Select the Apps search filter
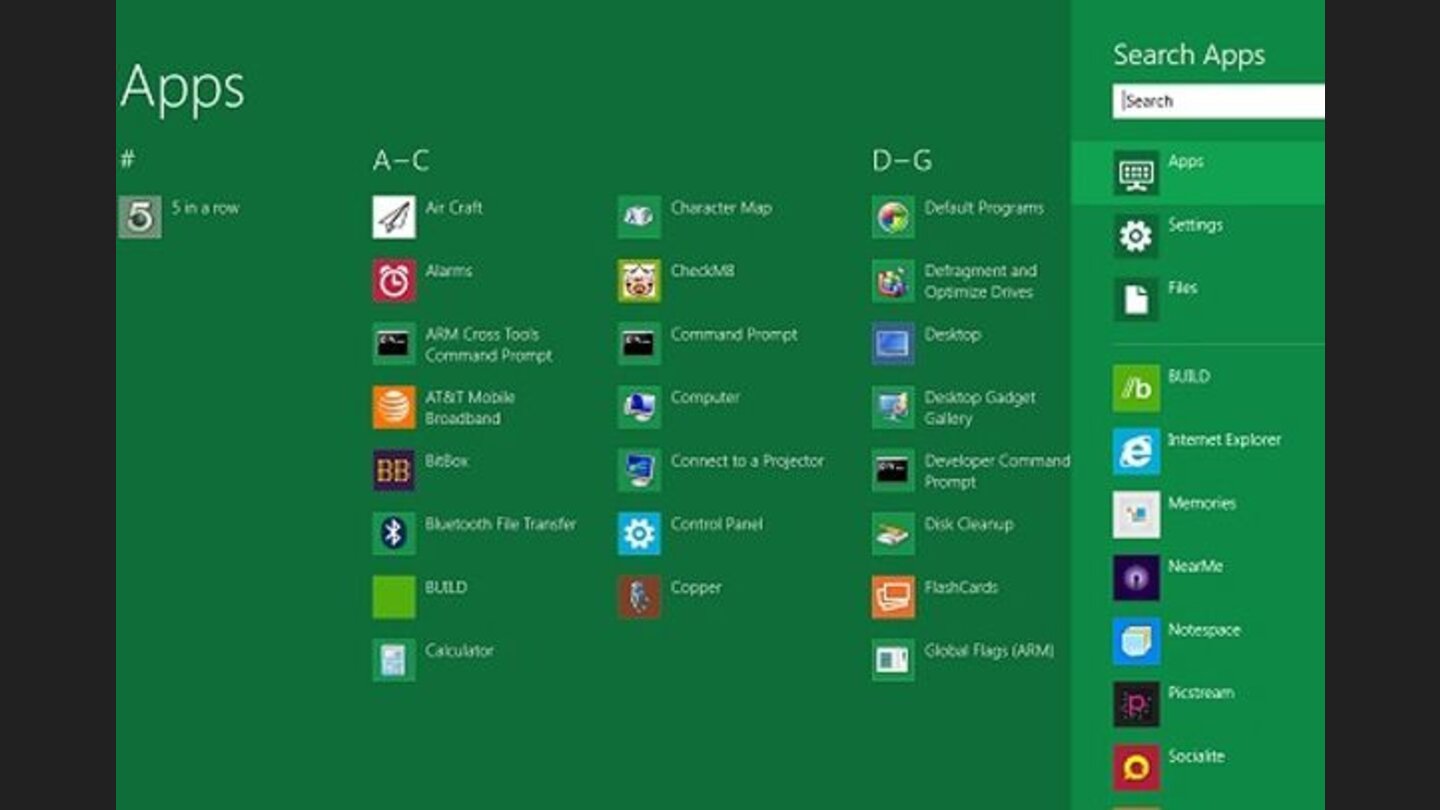This screenshot has width=1440, height=810. click(x=1186, y=163)
